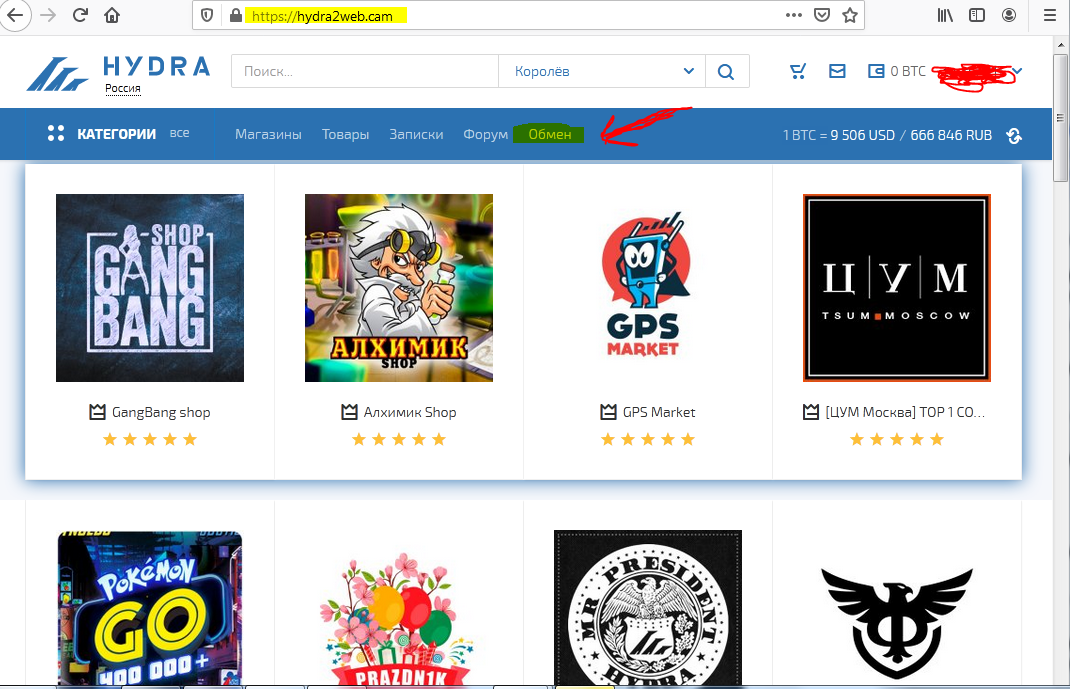Screen dimensions: 1070x689
Task: Click the star rating under GPS Market
Action: click(648, 439)
